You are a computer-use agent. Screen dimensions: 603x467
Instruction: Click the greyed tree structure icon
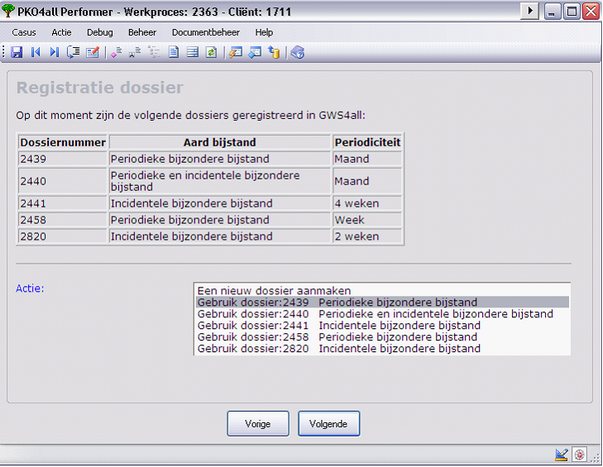tap(154, 52)
